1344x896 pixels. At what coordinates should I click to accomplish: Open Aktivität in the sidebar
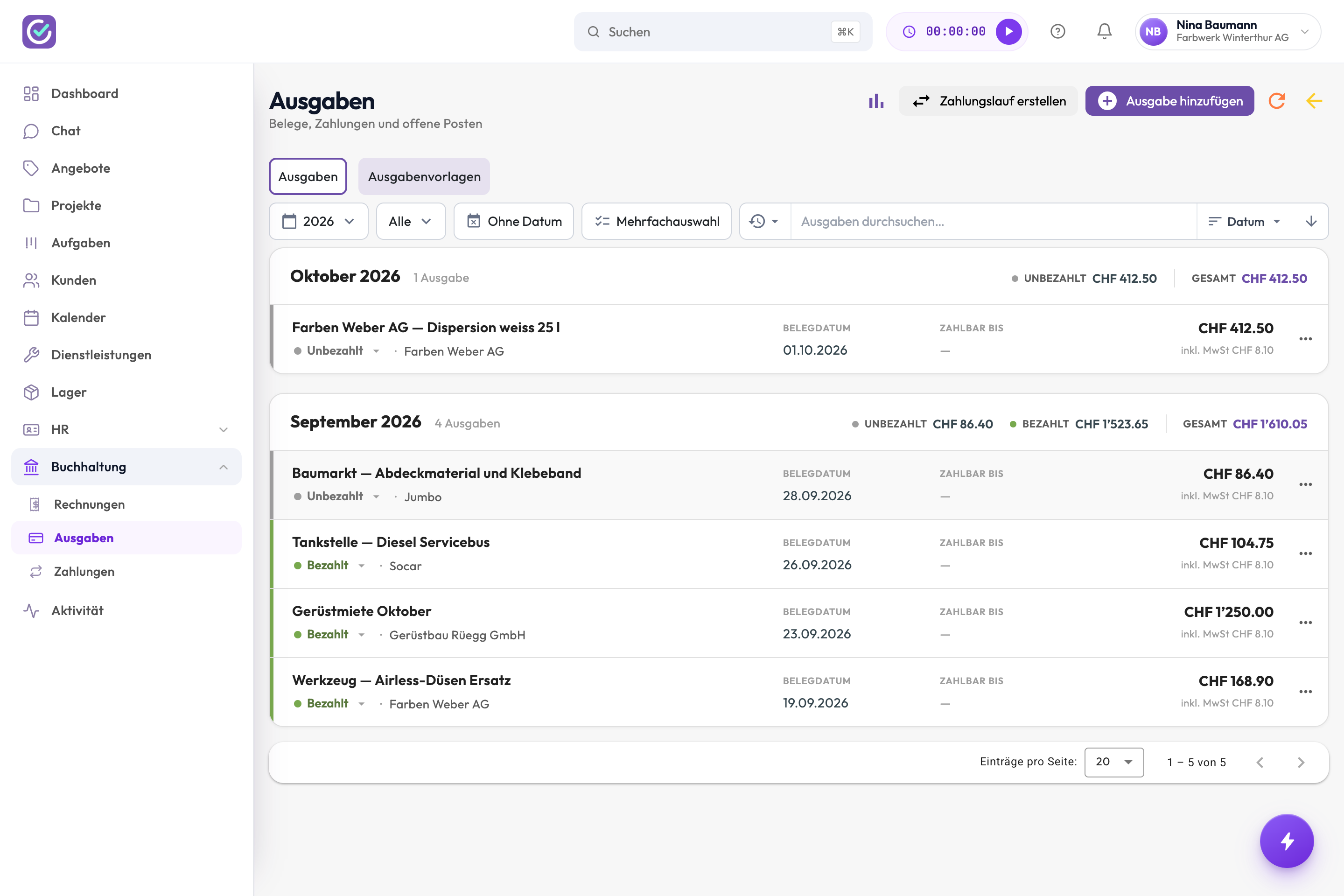[x=126, y=610]
